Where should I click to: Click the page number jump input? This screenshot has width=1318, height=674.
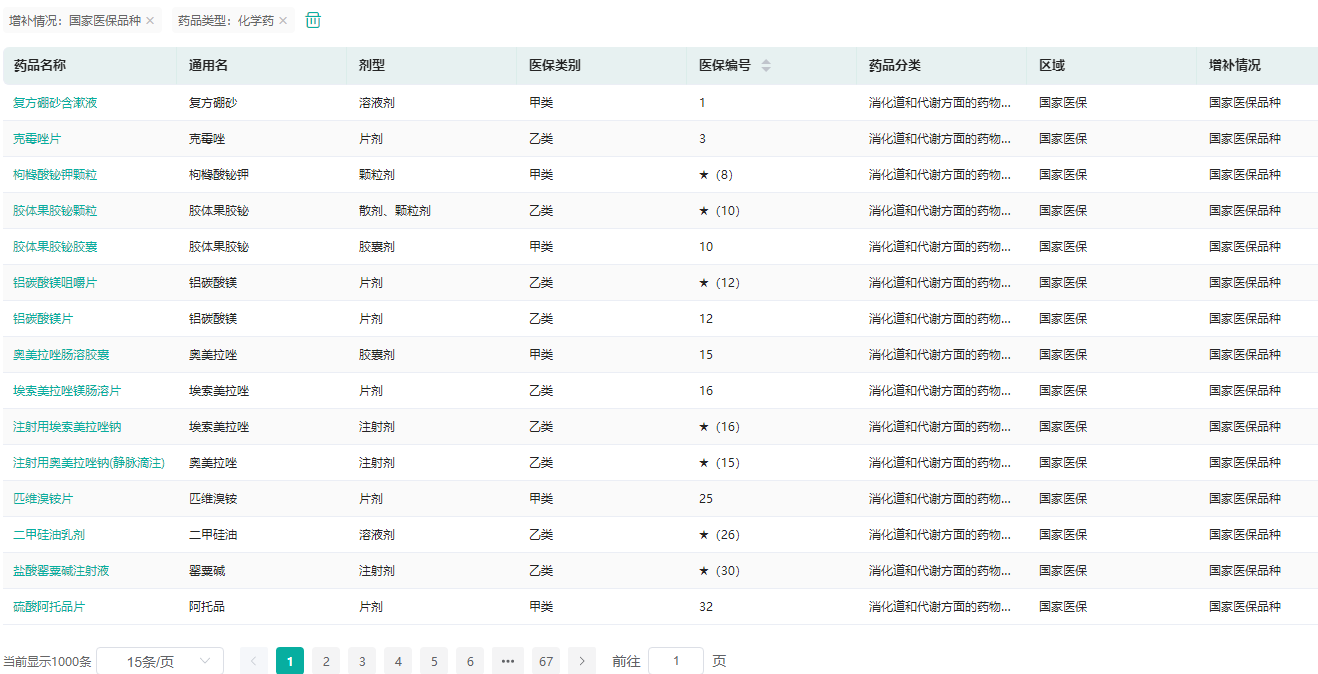675,661
